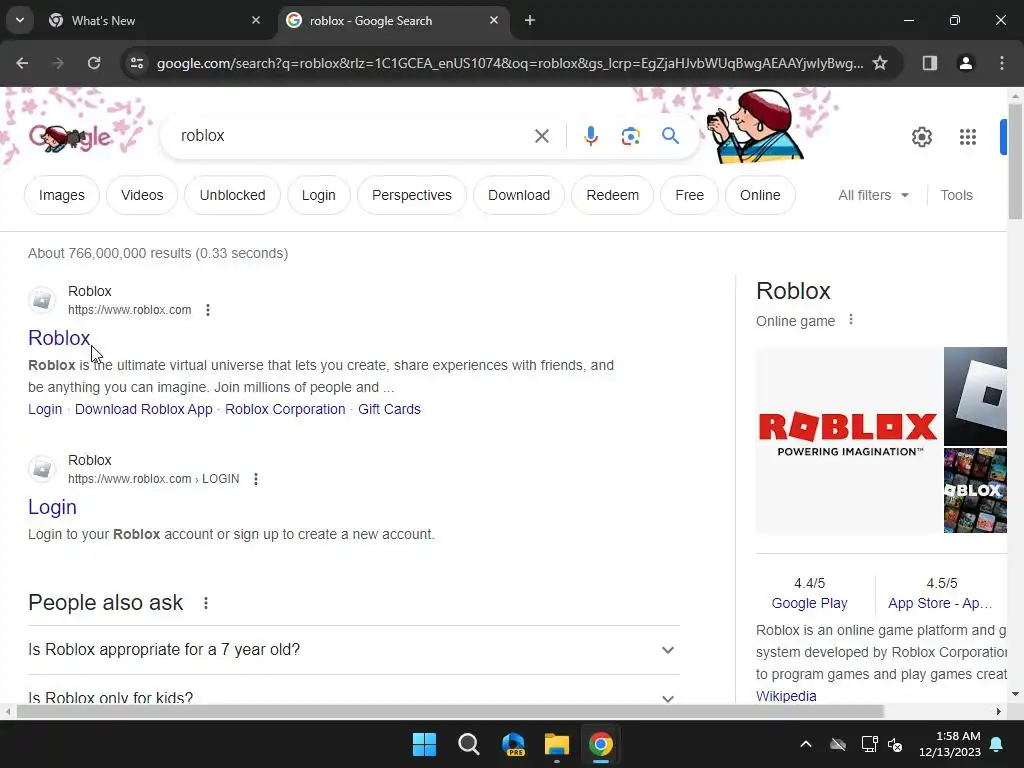This screenshot has height=768, width=1024.
Task: Open Gift Cards sitelink
Action: coord(389,409)
